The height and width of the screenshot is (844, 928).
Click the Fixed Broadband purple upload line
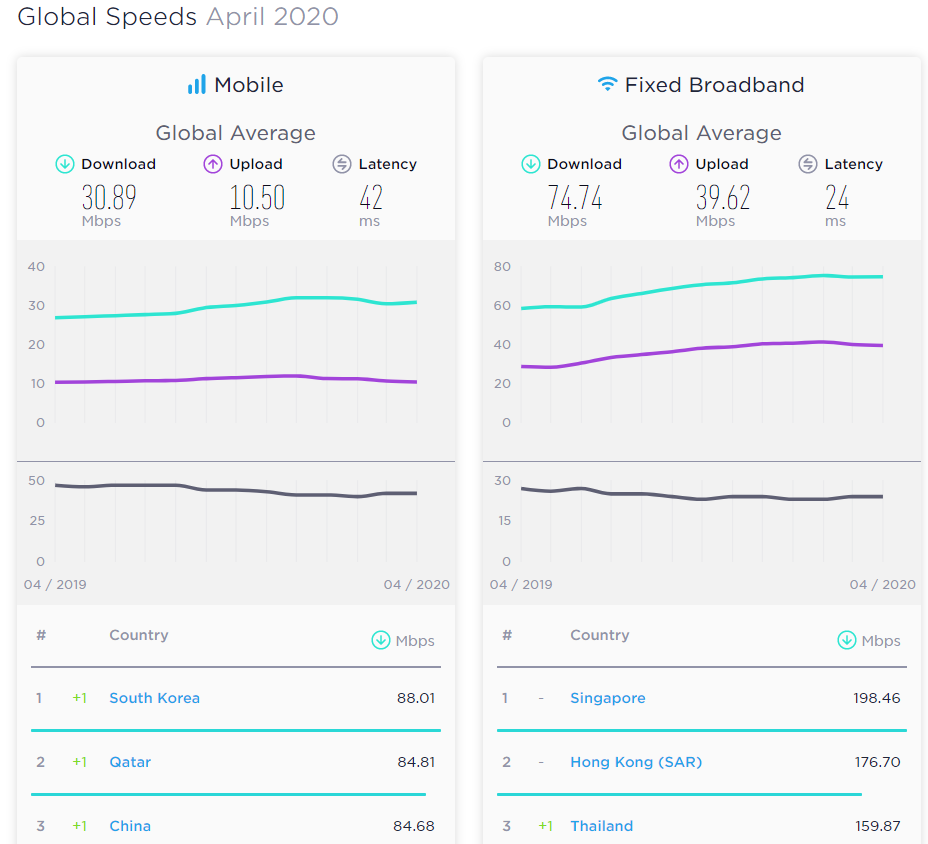pos(700,349)
